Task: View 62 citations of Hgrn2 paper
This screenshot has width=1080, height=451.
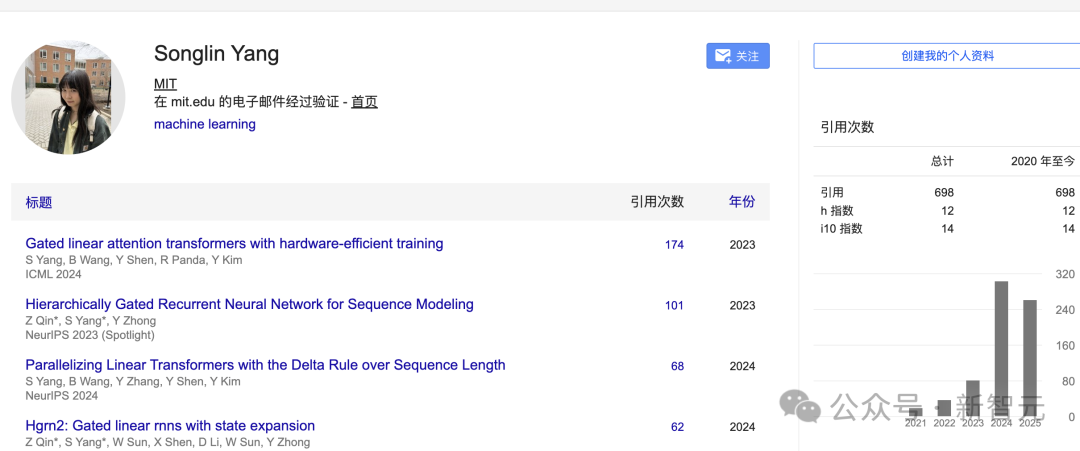Action: click(678, 427)
